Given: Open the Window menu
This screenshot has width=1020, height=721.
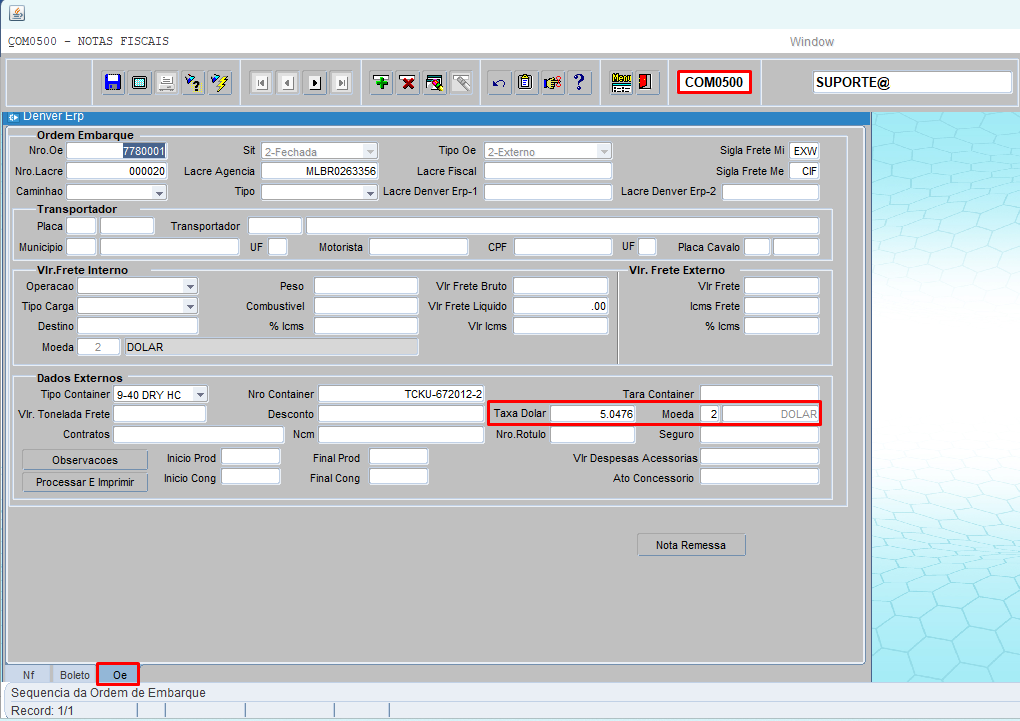Looking at the screenshot, I should point(811,42).
